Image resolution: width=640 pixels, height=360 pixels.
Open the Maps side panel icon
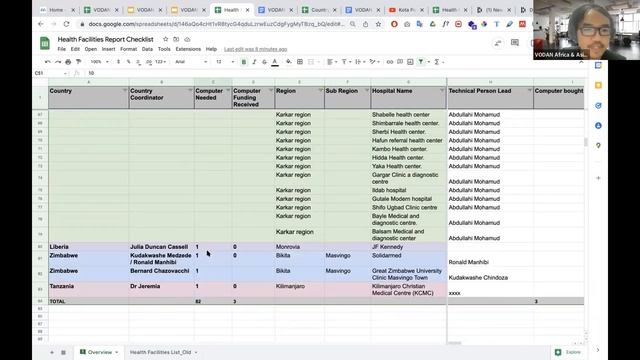click(x=598, y=145)
